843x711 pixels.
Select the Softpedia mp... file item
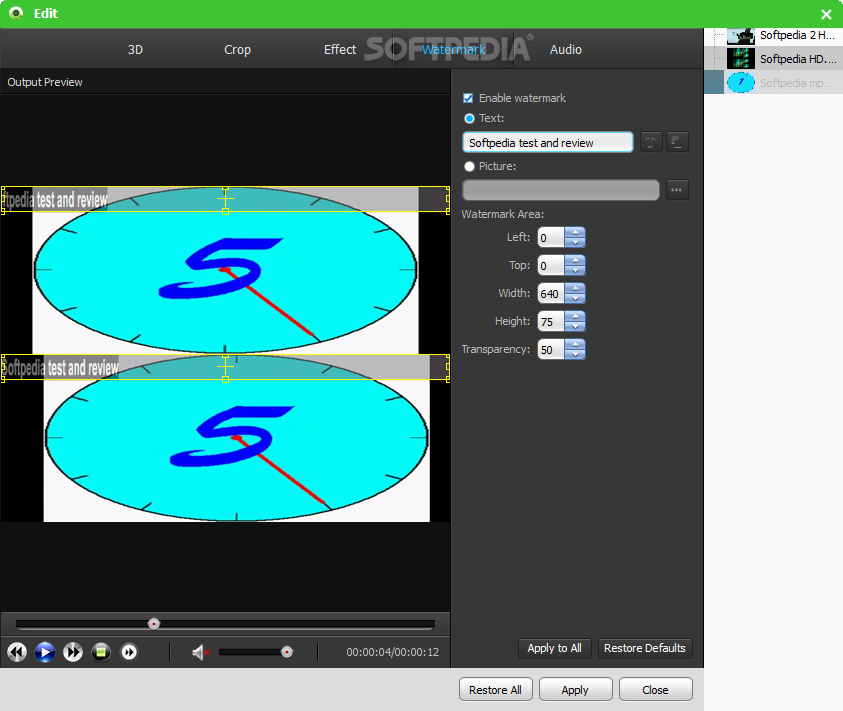click(774, 83)
